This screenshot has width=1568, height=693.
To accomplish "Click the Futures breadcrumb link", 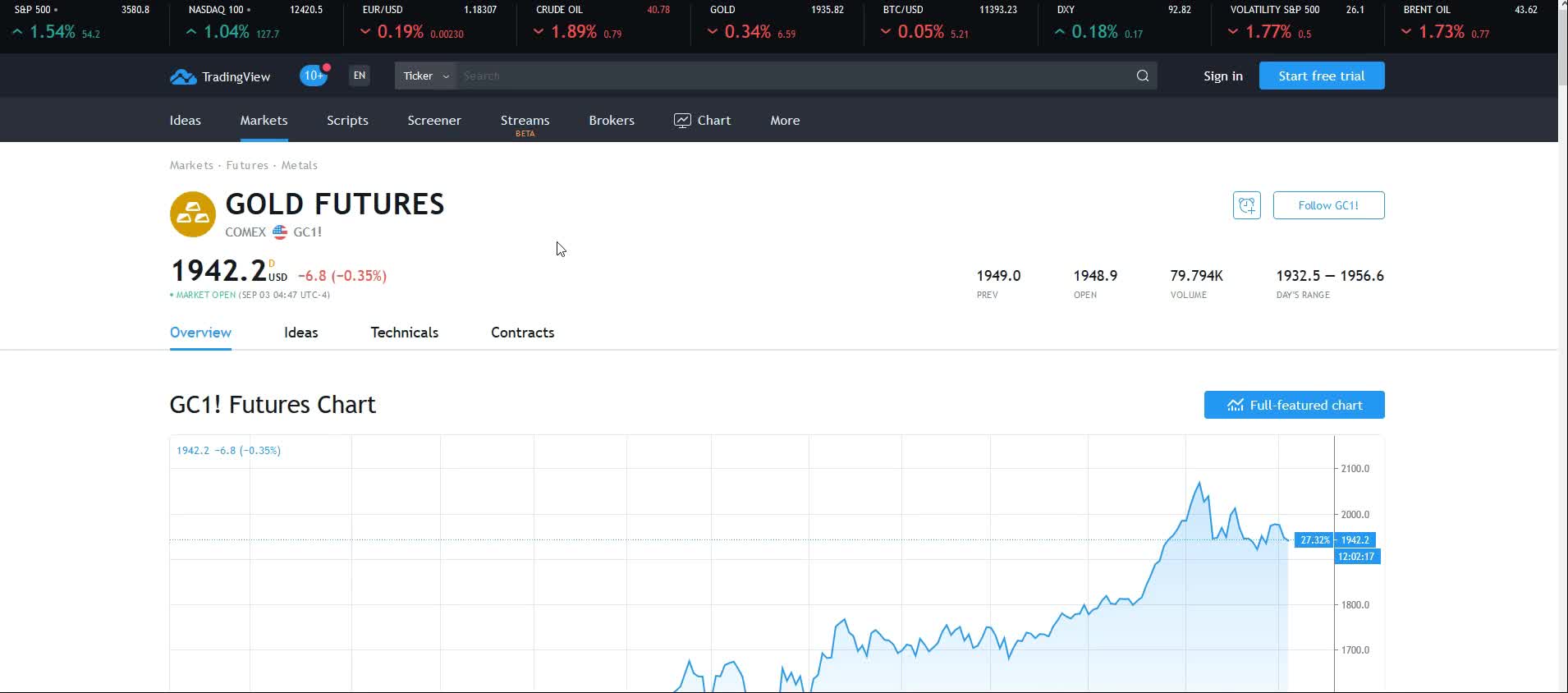I will tap(247, 165).
